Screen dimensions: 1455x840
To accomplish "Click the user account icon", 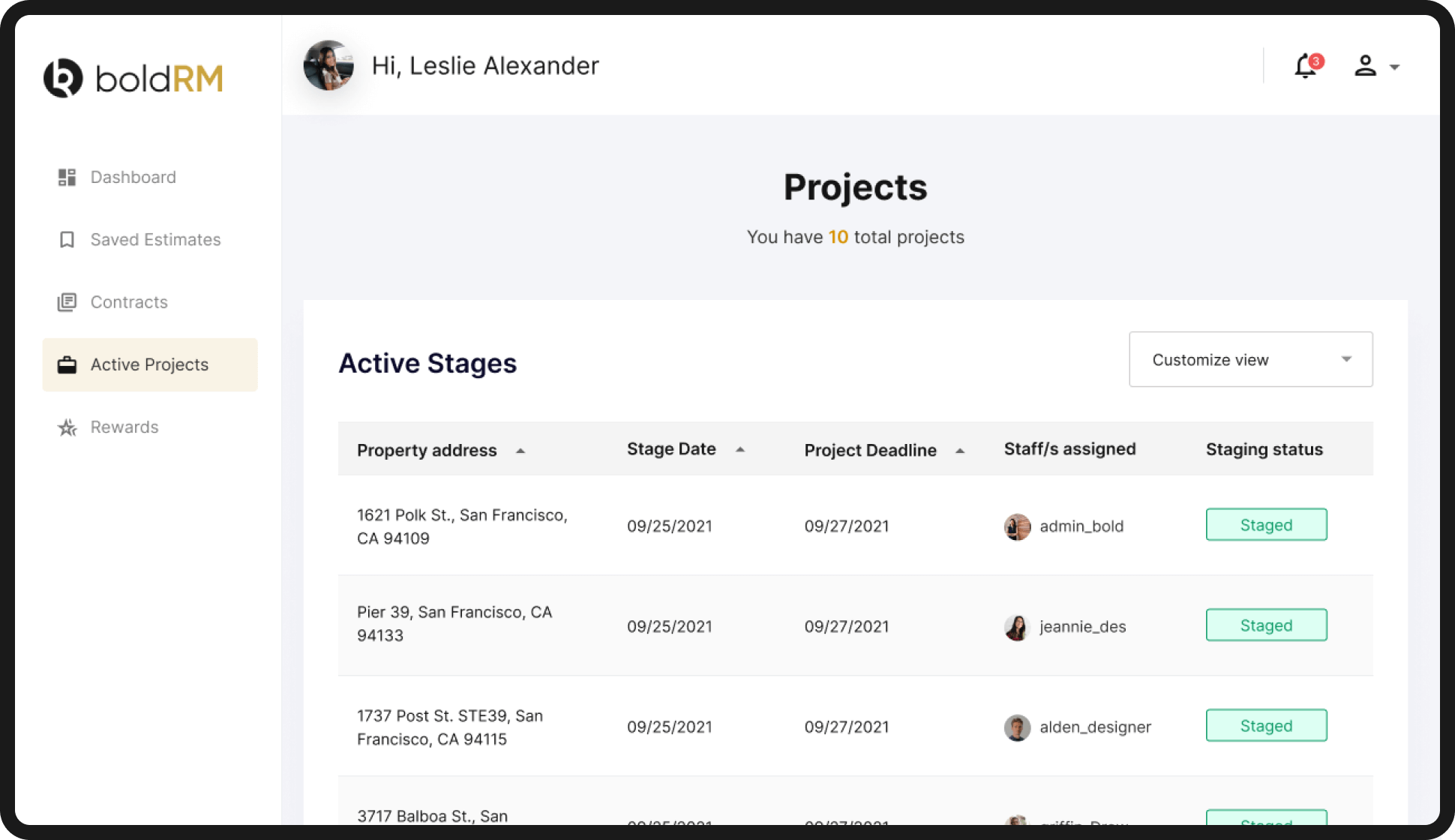I will pos(1365,66).
